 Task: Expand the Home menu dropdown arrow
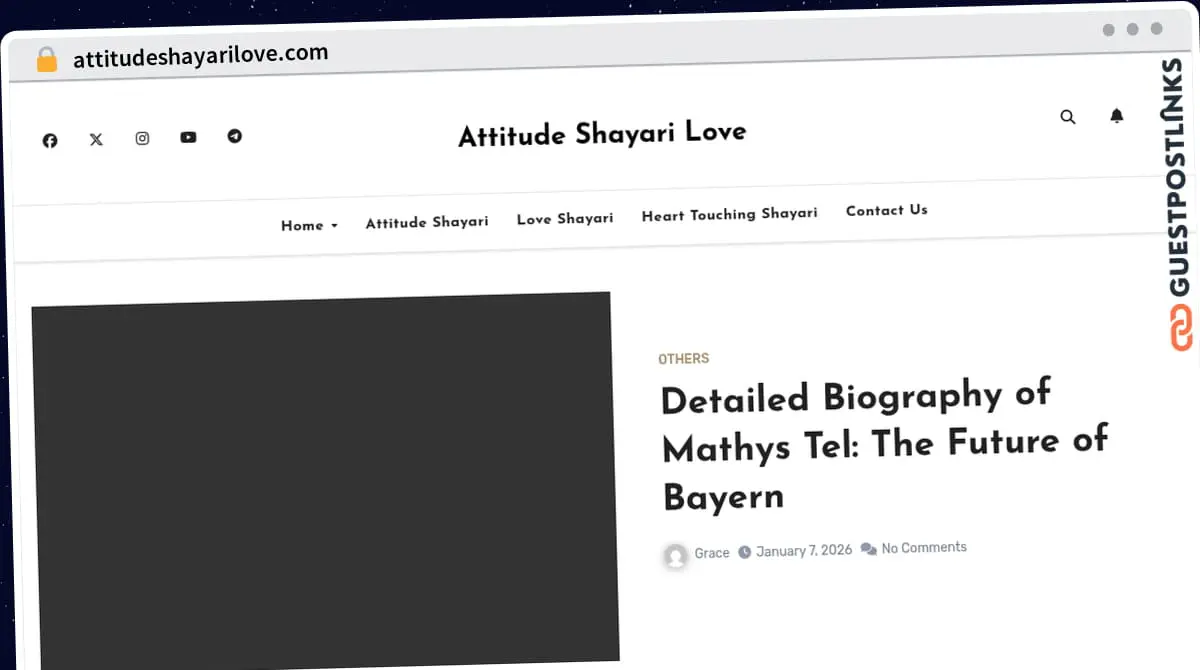click(x=334, y=226)
